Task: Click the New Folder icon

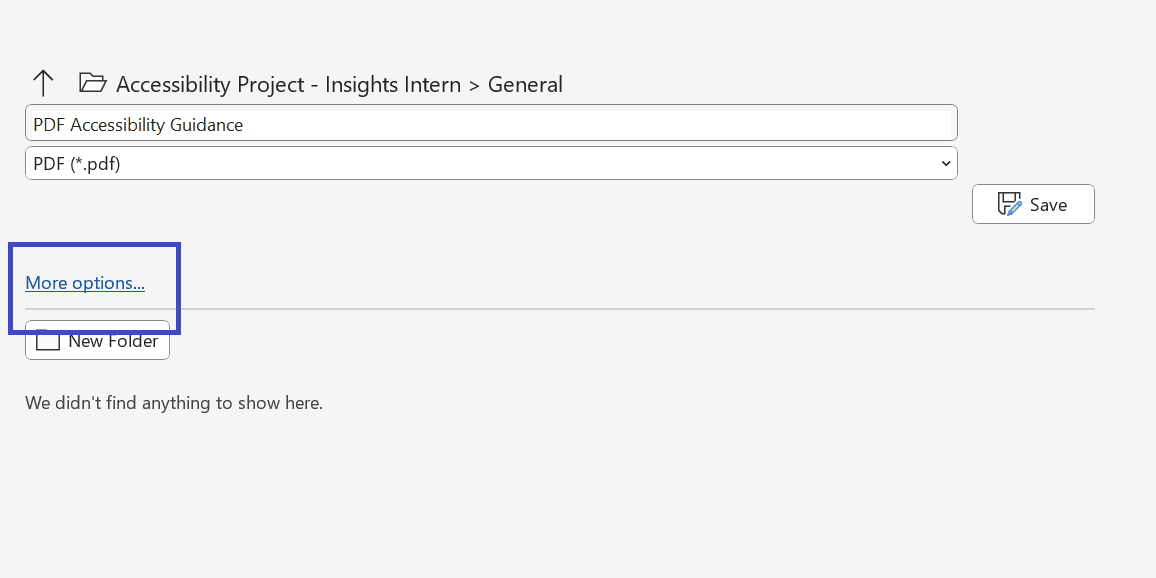Action: tap(47, 341)
